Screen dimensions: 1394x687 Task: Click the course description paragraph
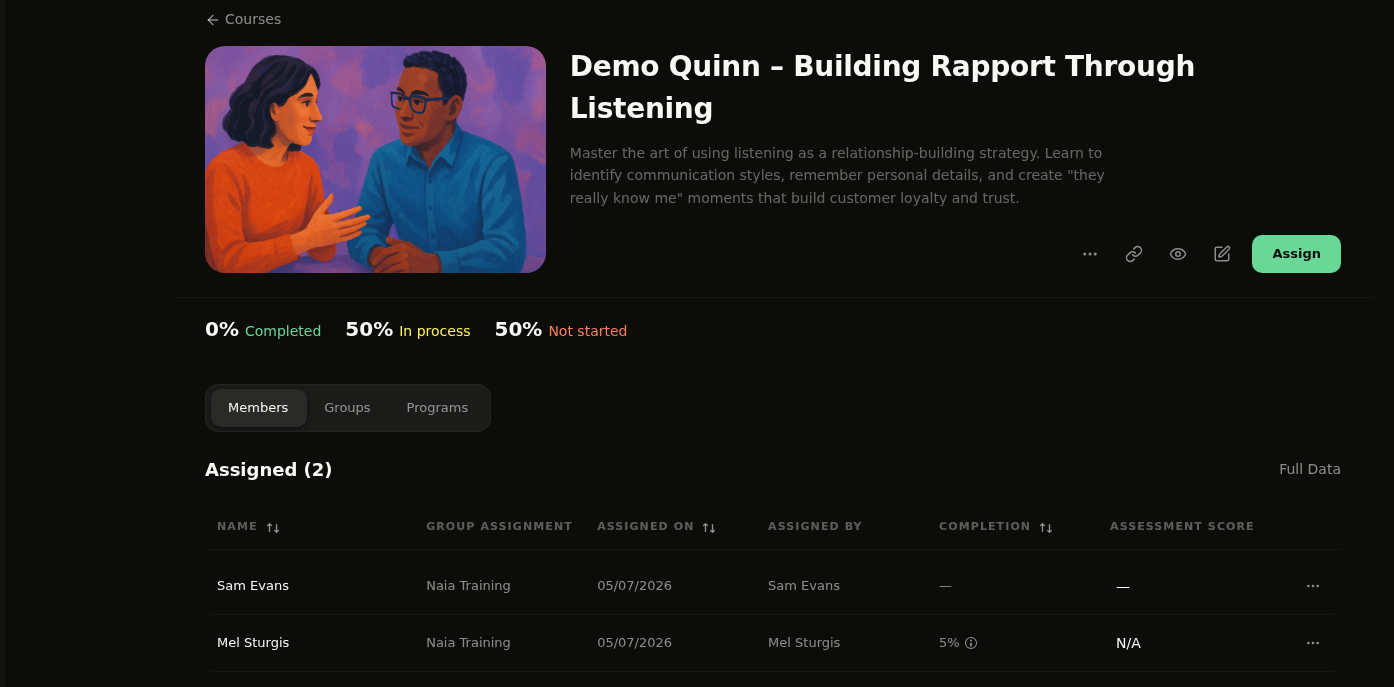837,176
